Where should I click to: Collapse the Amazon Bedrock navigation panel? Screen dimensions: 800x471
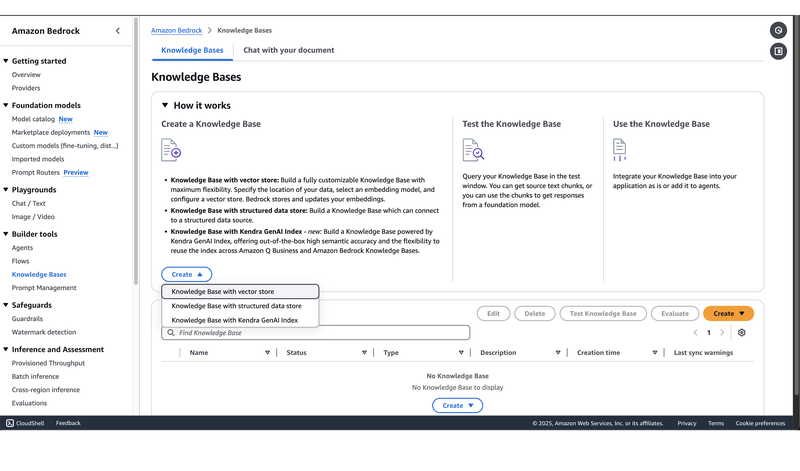coord(118,31)
